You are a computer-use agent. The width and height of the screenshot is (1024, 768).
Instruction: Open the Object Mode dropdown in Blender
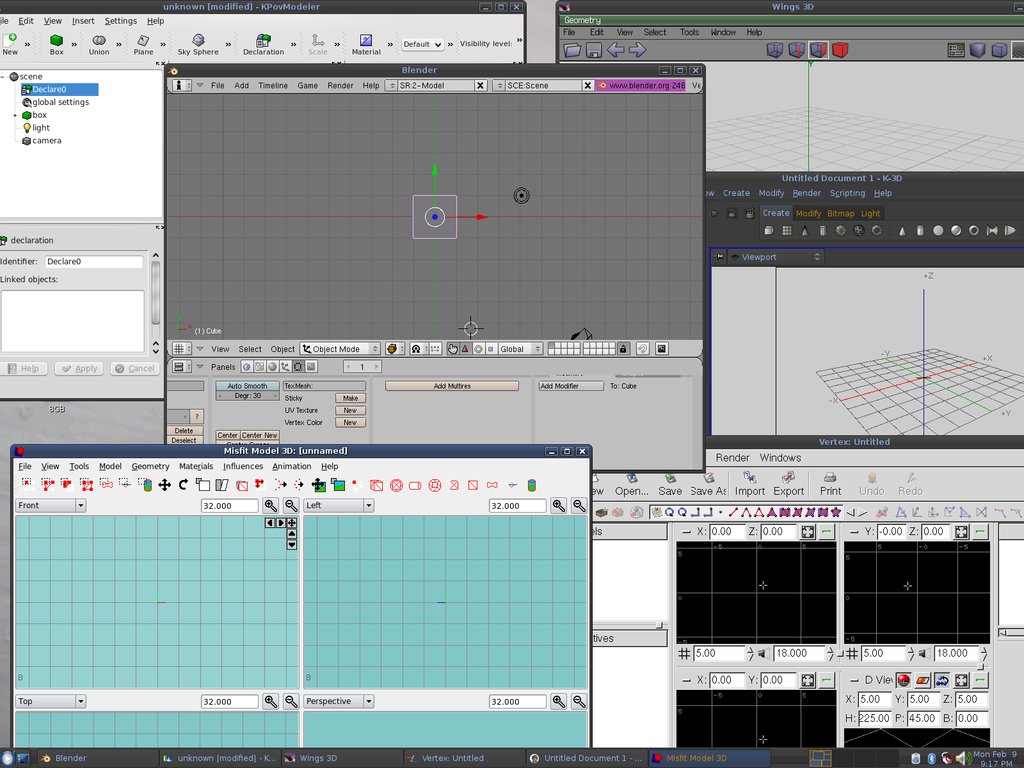(x=341, y=349)
